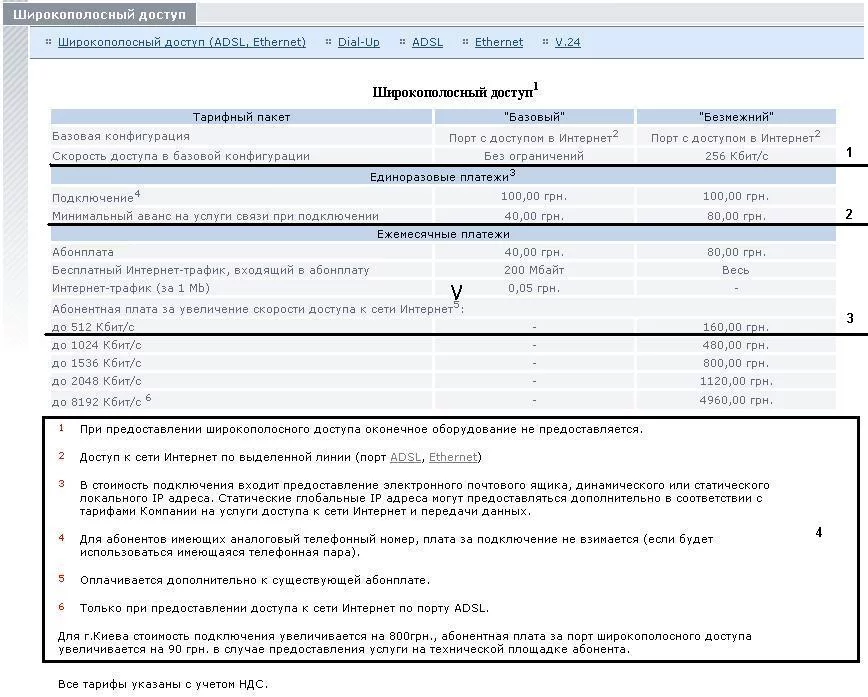Click the до 1024 Кбит/с row
868x697 pixels.
(x=443, y=345)
